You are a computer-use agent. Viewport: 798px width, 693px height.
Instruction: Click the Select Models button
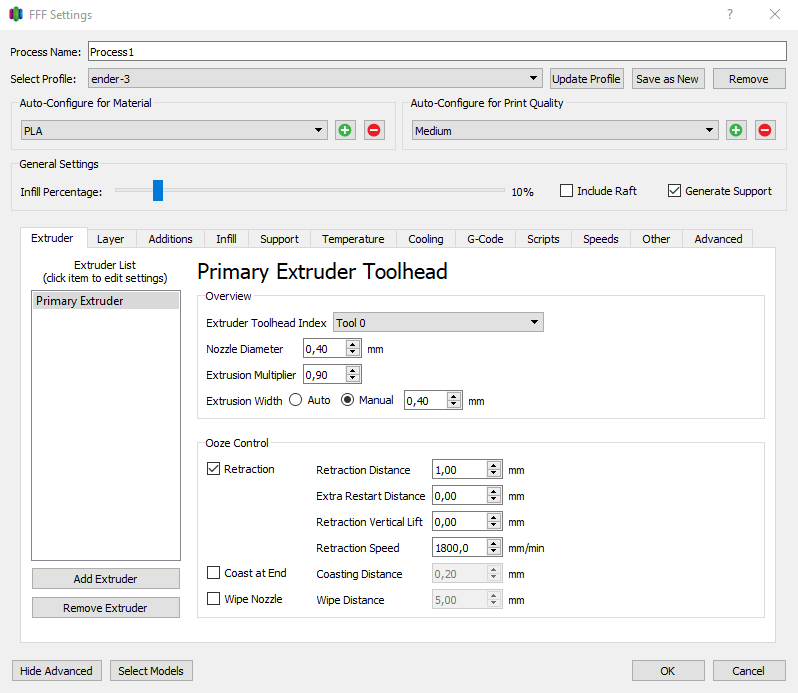tap(151, 671)
